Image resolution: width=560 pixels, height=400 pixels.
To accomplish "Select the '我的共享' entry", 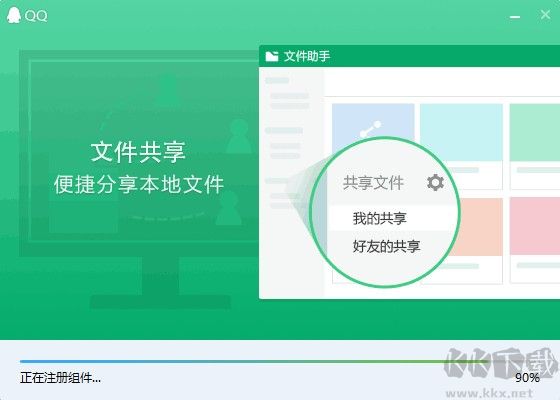I will (380, 218).
